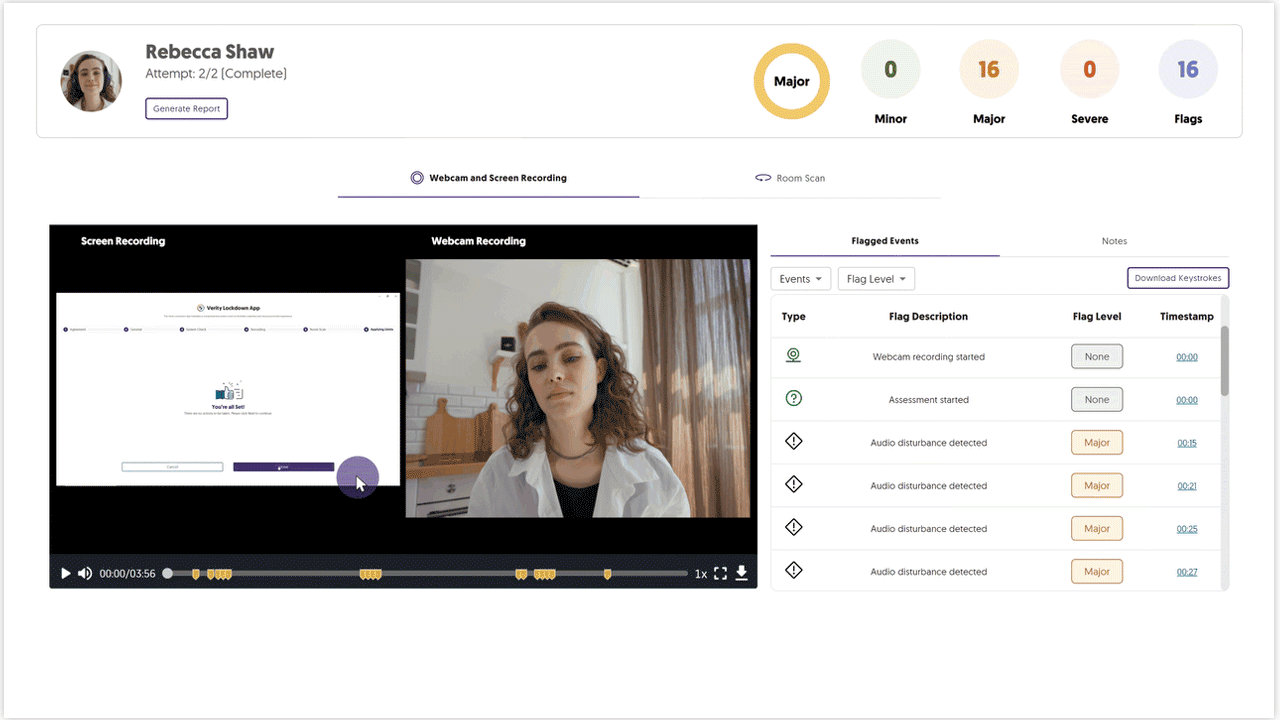Click the assessment started question icon
This screenshot has height=720, width=1280.
point(794,399)
